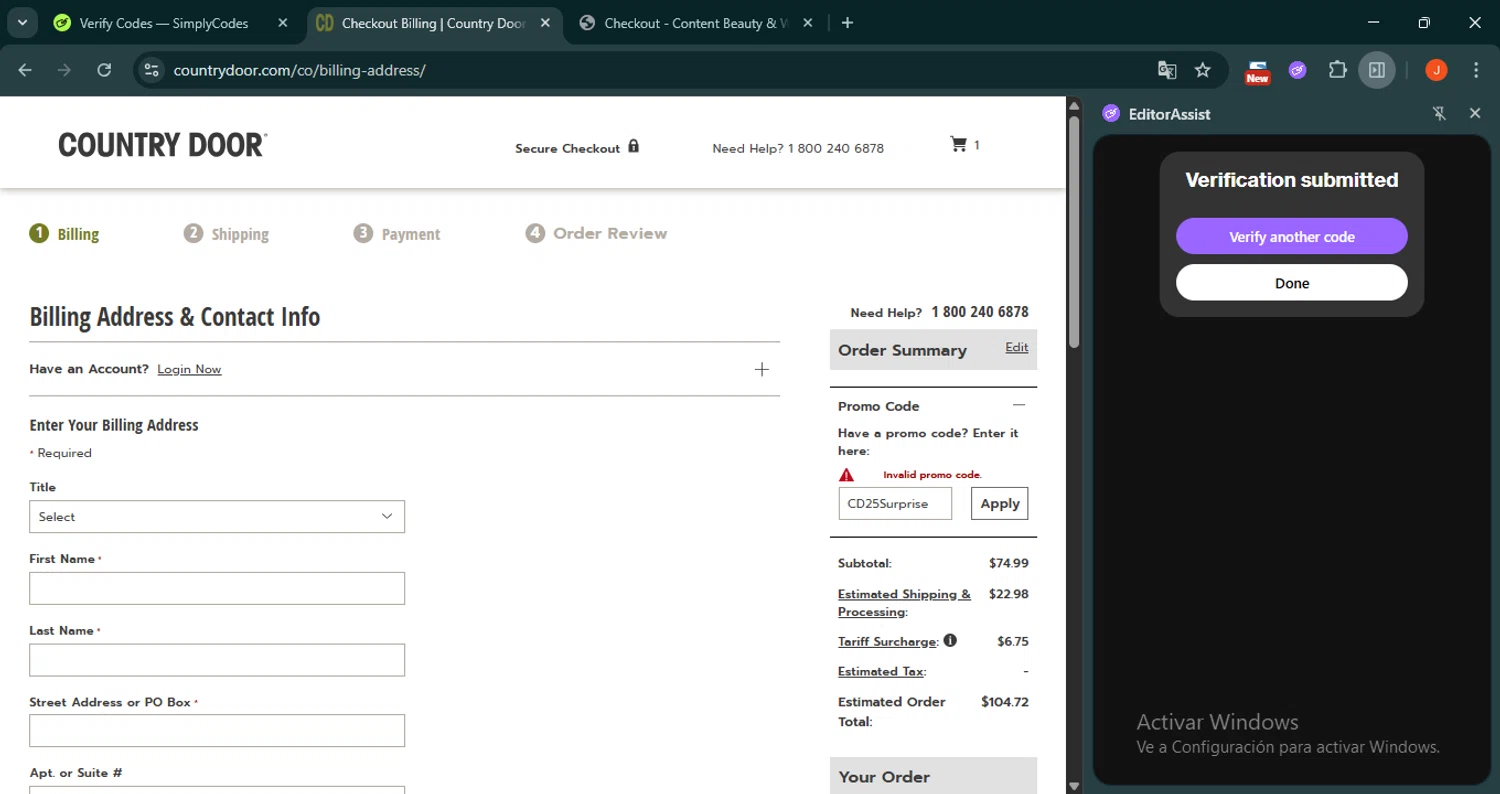The width and height of the screenshot is (1500, 794).
Task: Open the Title select dropdown
Action: point(217,517)
